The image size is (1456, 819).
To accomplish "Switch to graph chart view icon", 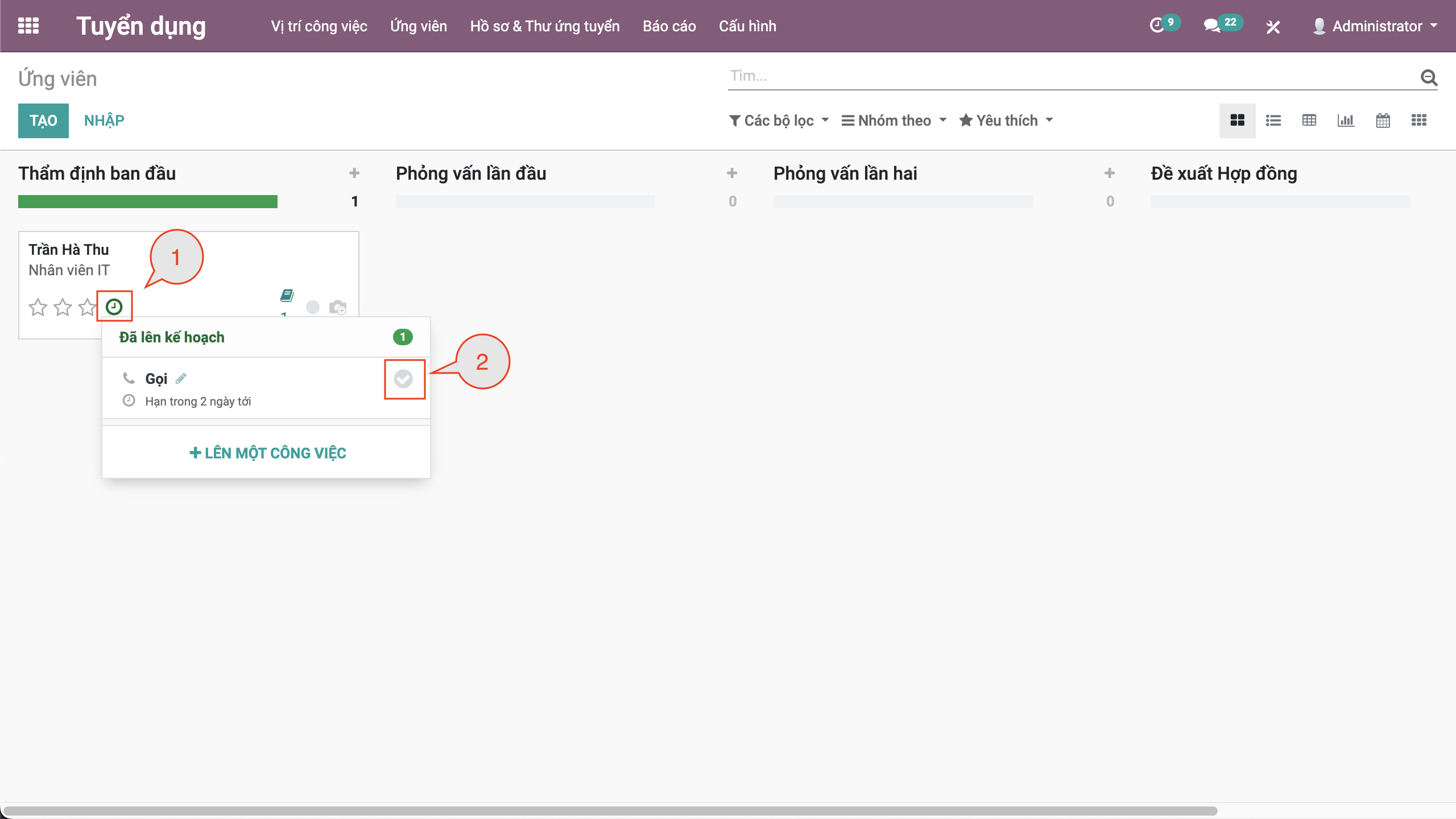I will [1346, 120].
